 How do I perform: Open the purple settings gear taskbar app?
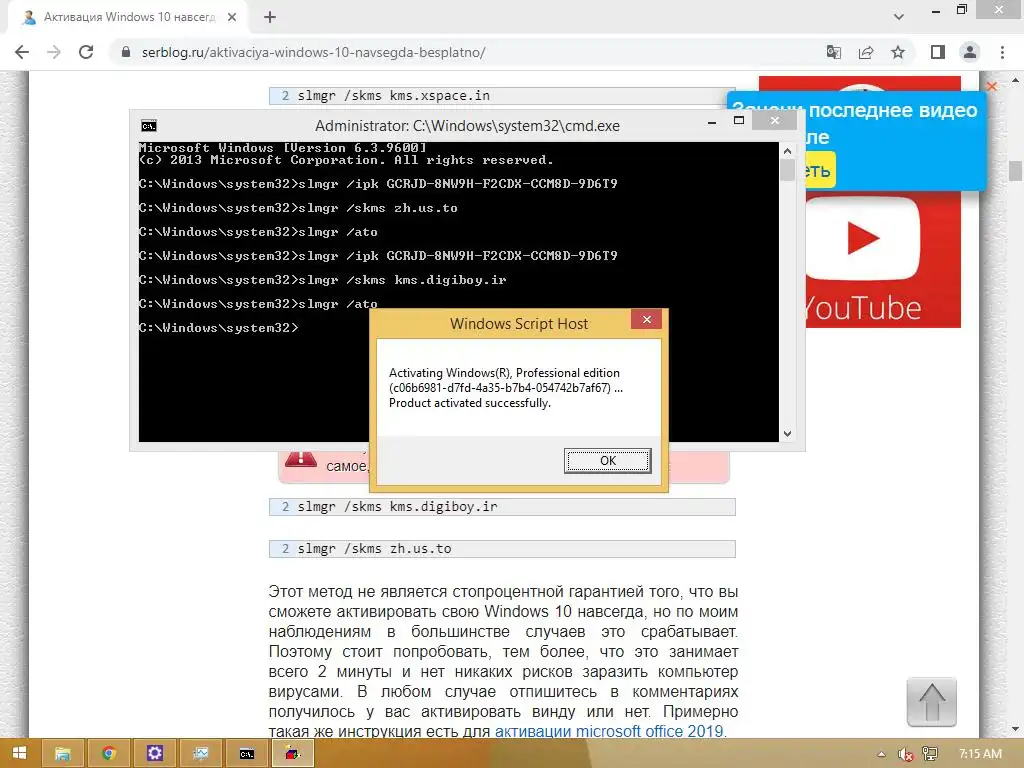click(x=155, y=754)
